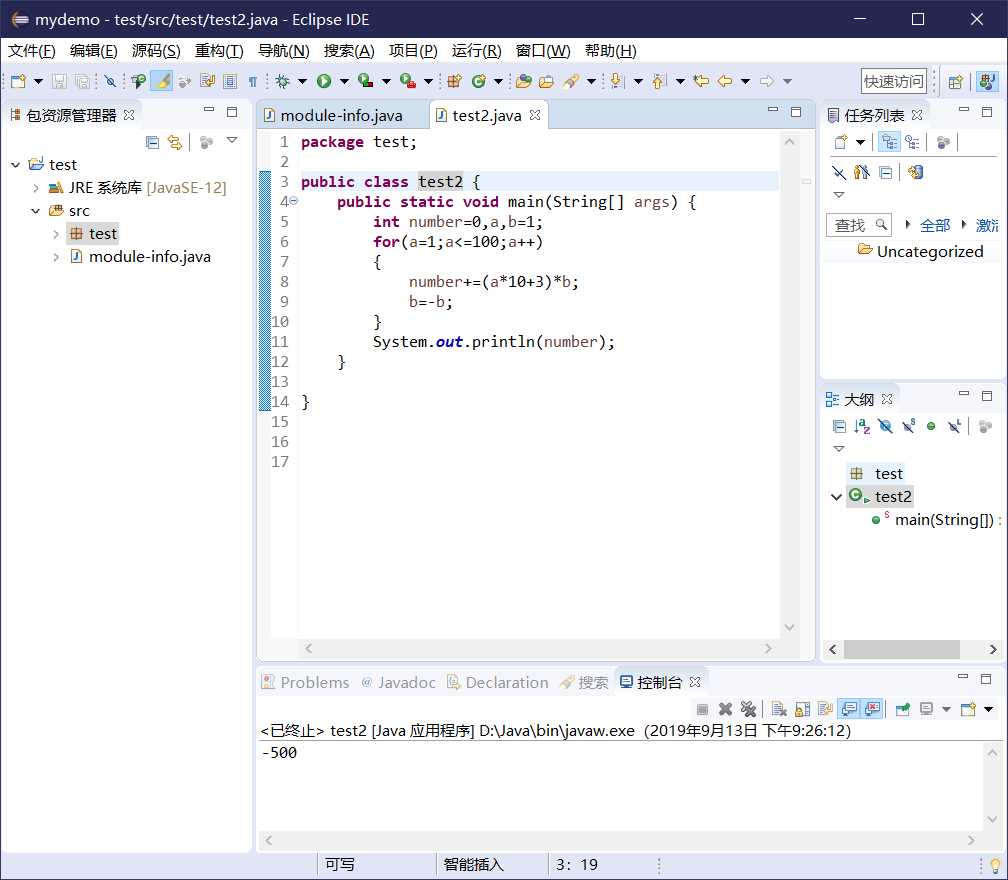Toggle Hide Fields in Outline toolbar
The image size is (1008, 880).
[x=885, y=426]
